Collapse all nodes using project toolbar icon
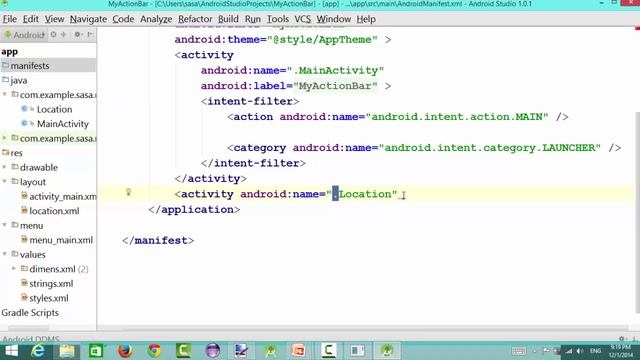640x360 pixels. point(64,35)
